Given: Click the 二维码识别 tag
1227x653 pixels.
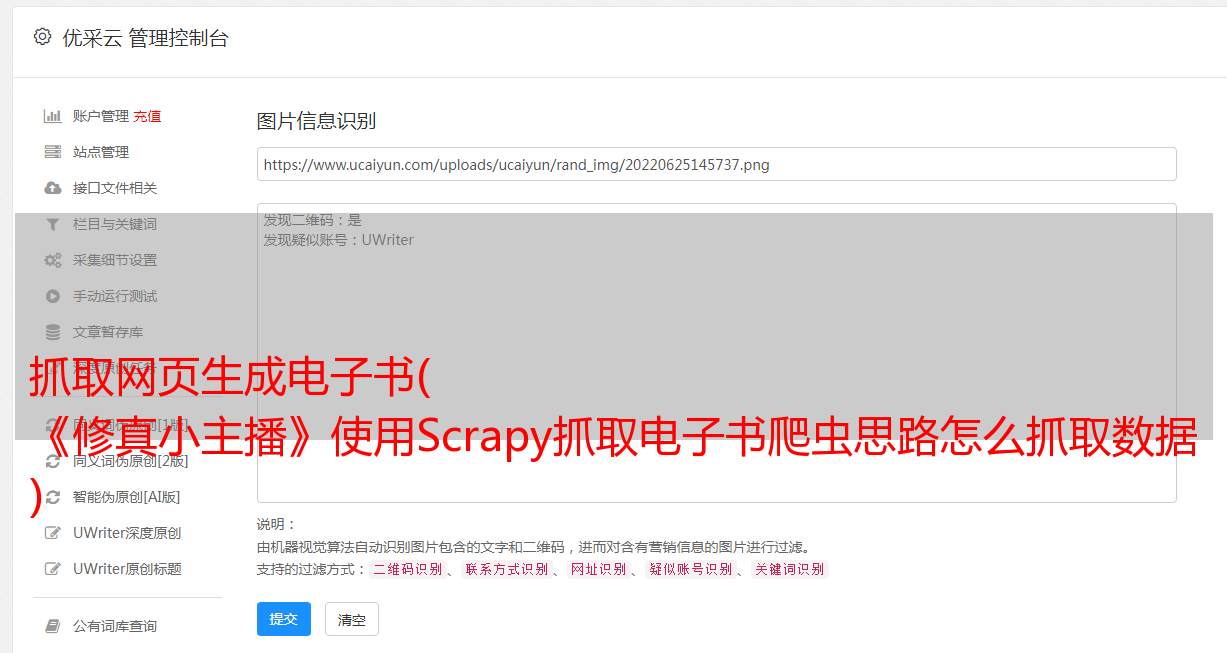Looking at the screenshot, I should (407, 569).
